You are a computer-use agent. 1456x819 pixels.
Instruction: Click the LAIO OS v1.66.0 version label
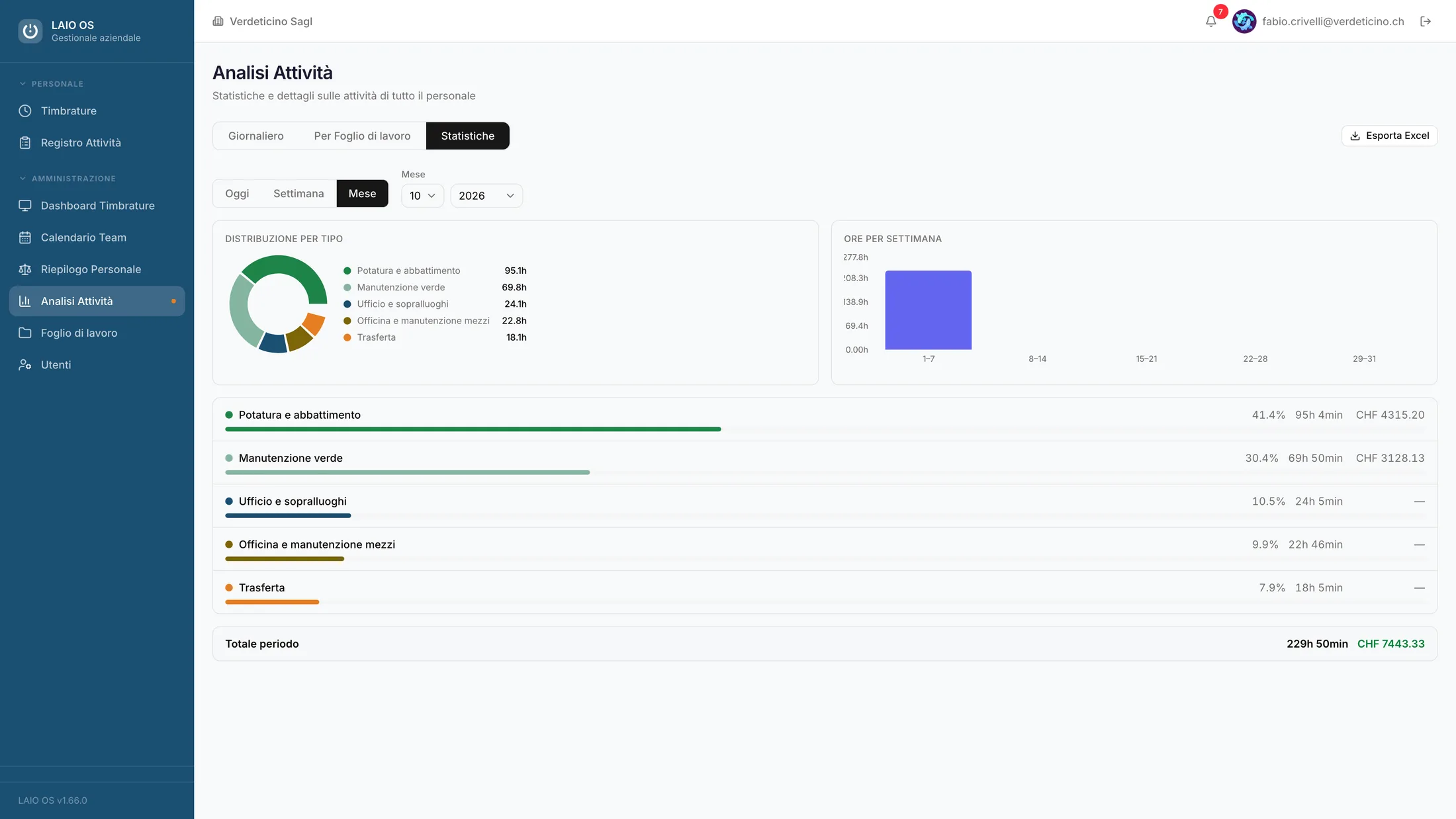[52, 800]
